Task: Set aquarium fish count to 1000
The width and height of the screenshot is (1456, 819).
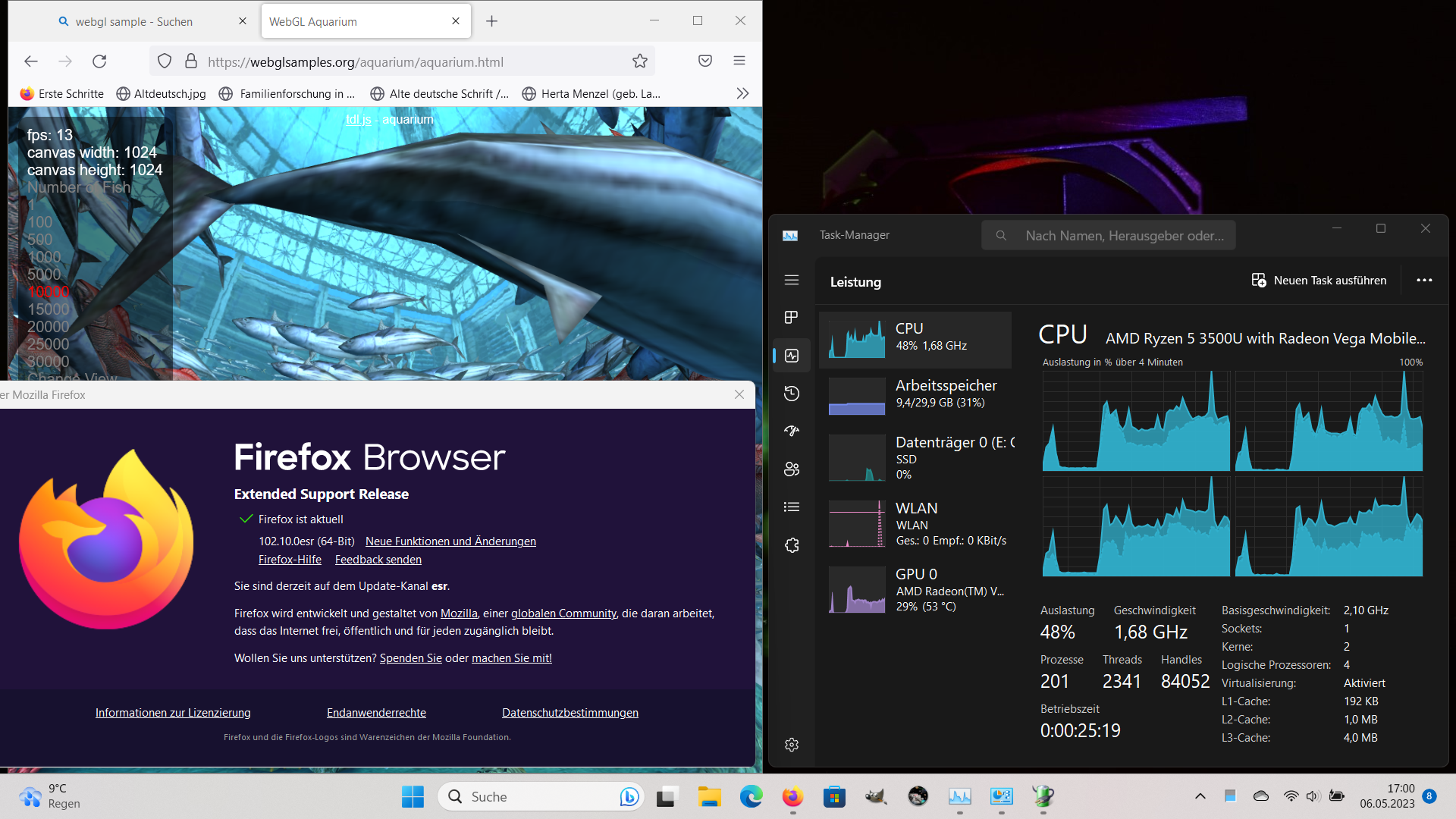Action: (x=44, y=257)
